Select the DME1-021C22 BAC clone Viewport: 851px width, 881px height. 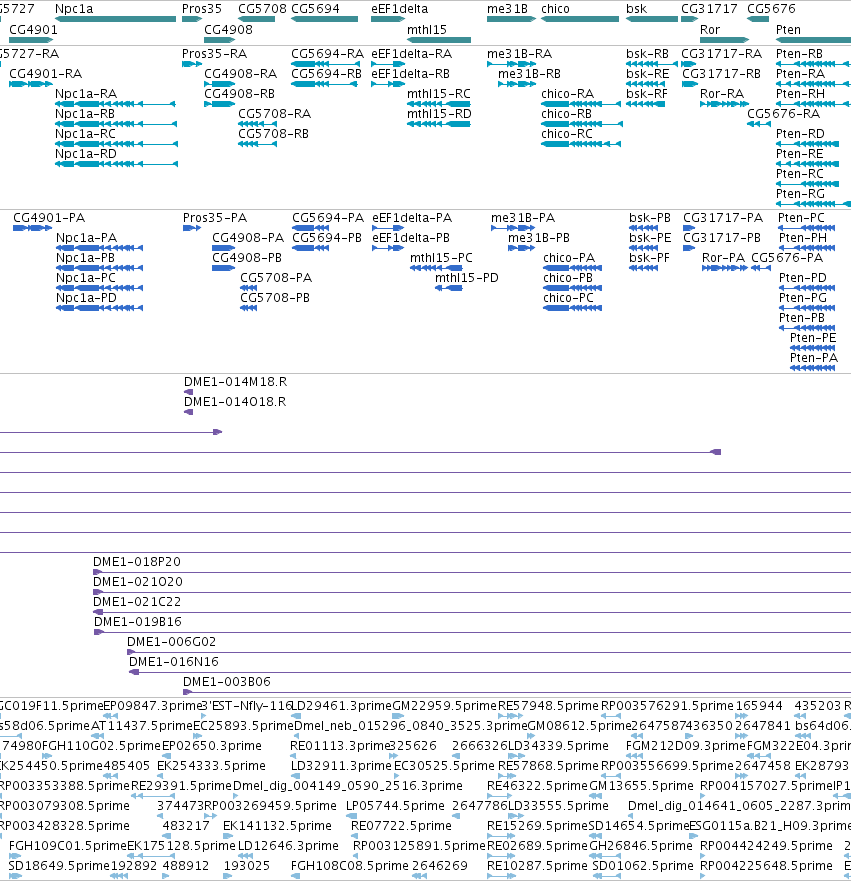[x=472, y=612]
